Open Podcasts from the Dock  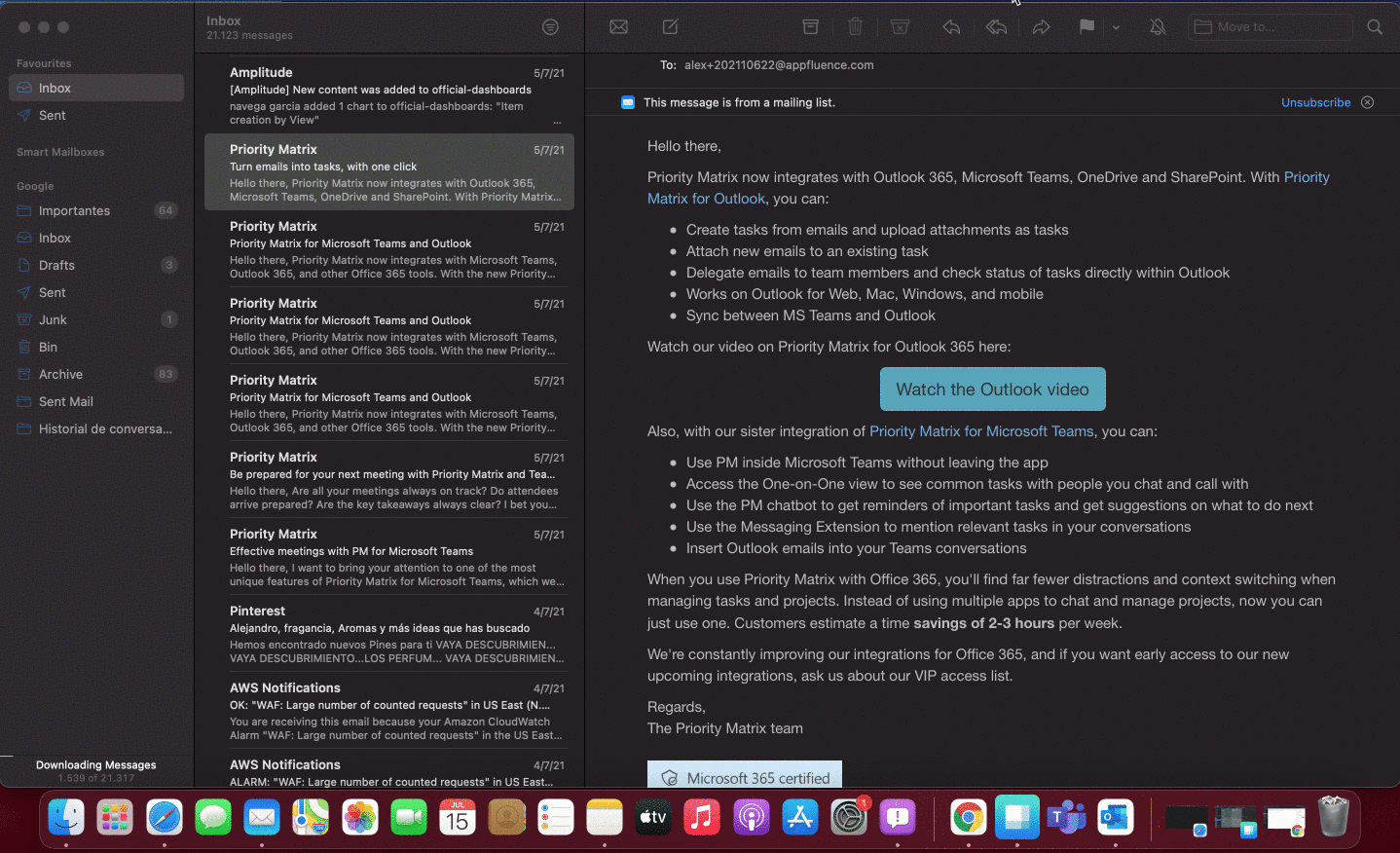[751, 818]
